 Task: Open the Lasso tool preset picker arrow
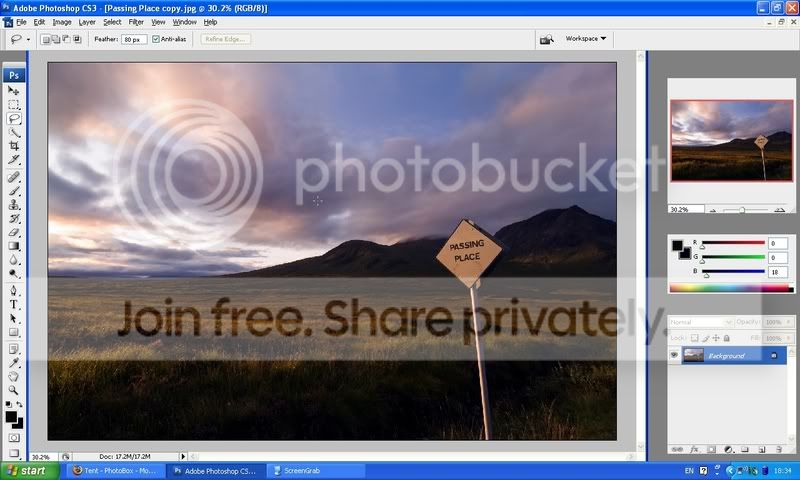click(x=29, y=39)
